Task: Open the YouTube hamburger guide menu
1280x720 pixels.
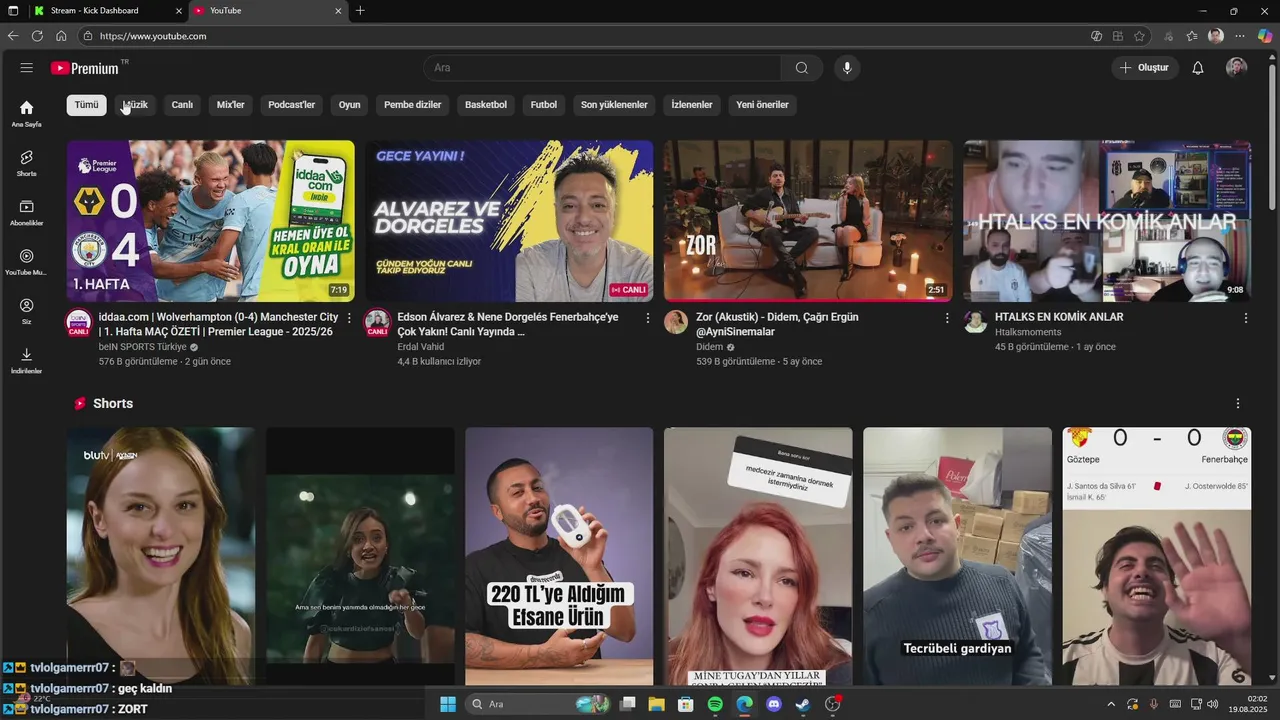Action: pos(27,68)
